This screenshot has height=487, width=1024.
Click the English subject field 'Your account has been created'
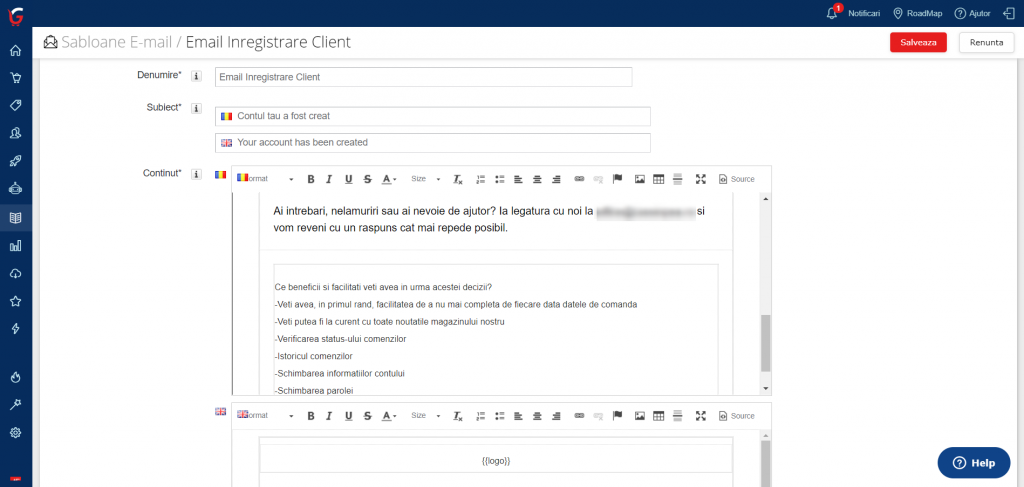[x=432, y=142]
